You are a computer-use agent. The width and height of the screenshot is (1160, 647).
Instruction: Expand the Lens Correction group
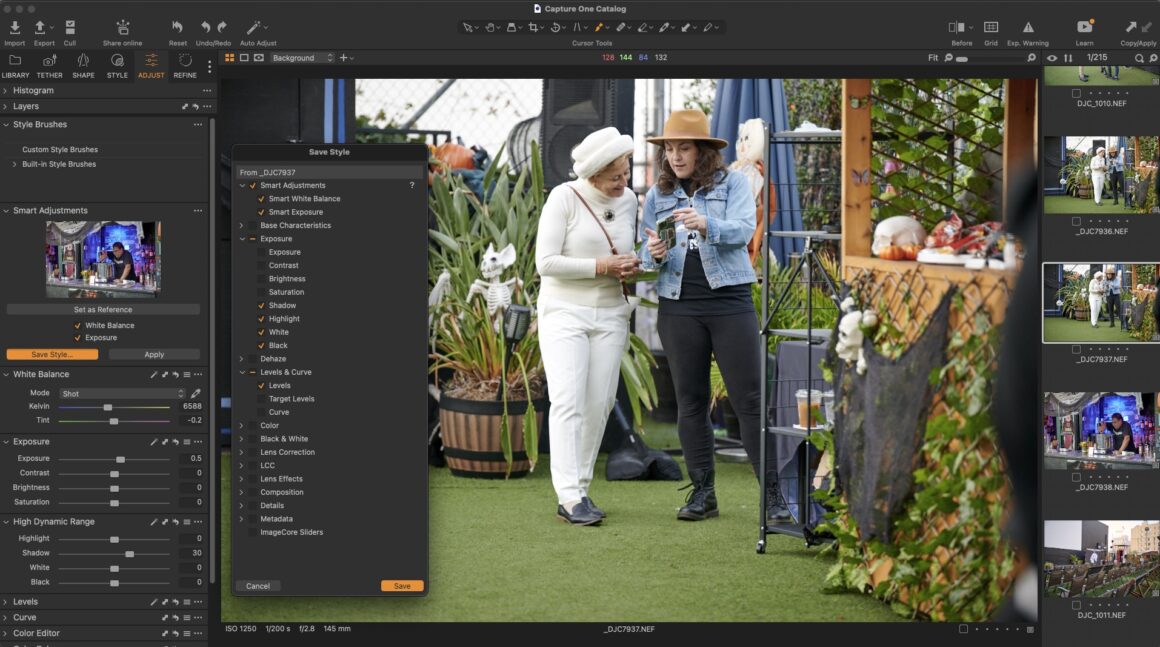pos(241,452)
